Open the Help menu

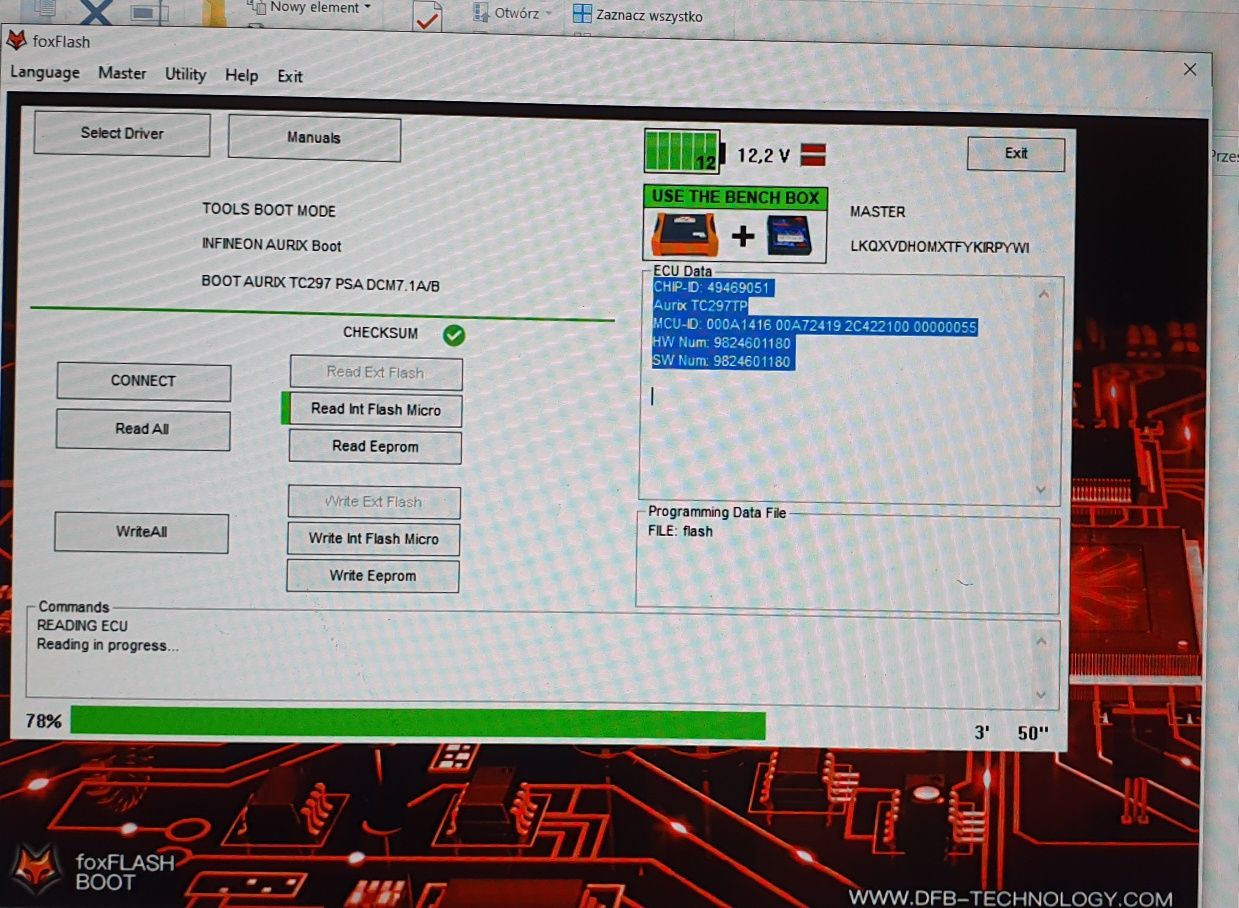[241, 75]
